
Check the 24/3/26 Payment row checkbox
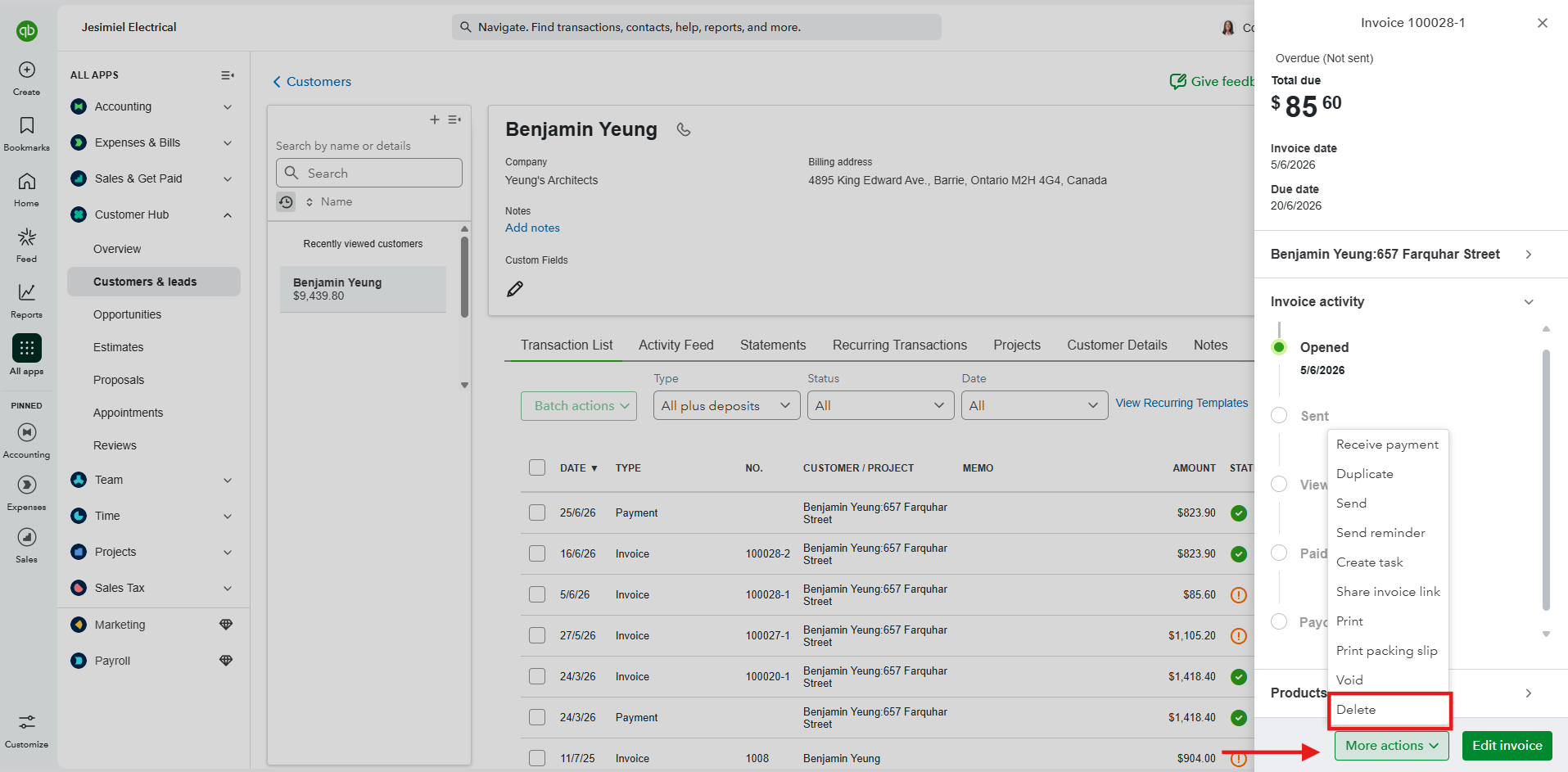537,717
